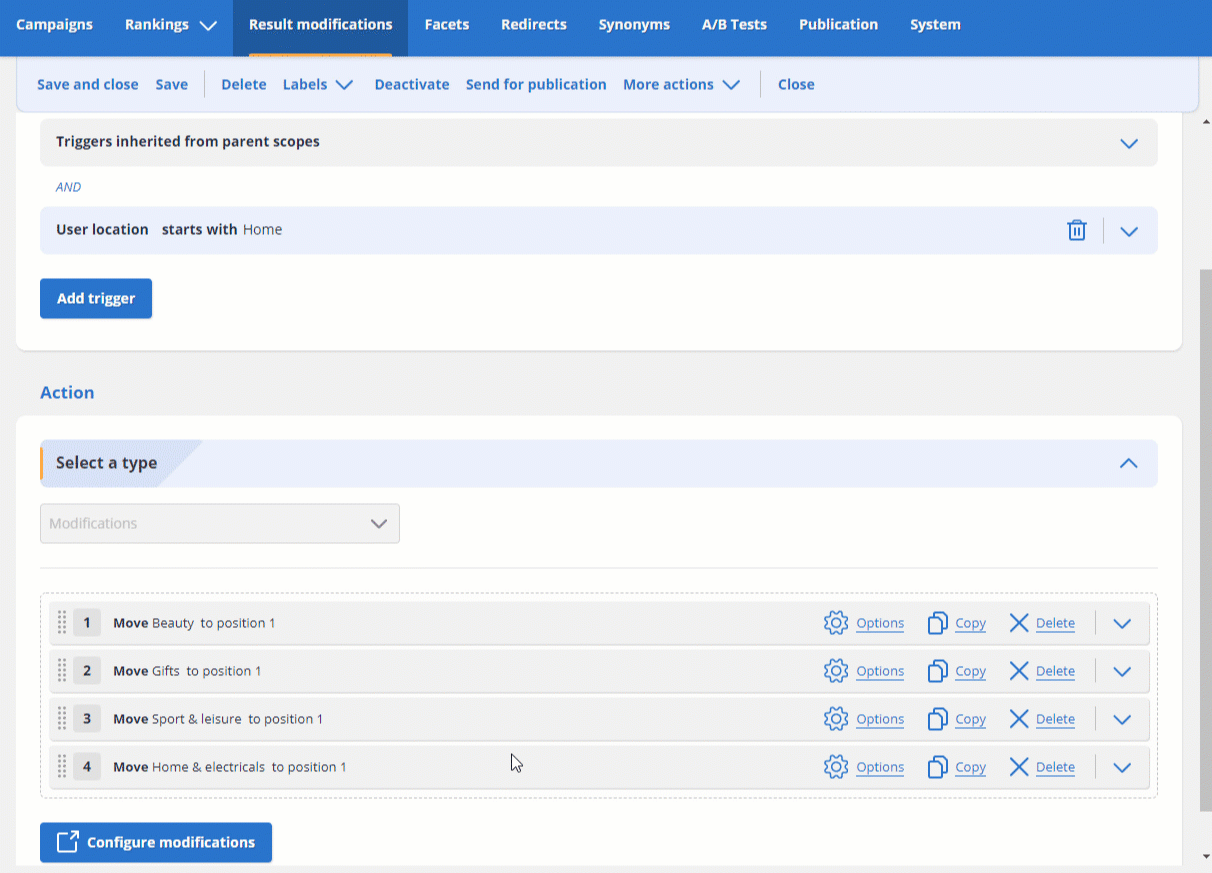
Task: Click the Copy icon in Home & electricals row
Action: 937,767
